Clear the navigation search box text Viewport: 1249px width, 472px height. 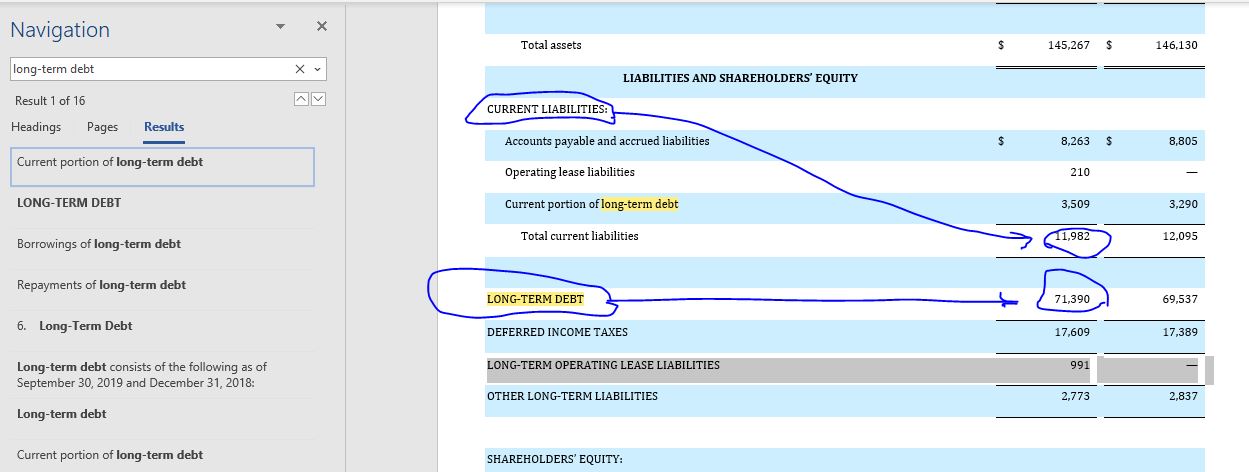tap(300, 69)
